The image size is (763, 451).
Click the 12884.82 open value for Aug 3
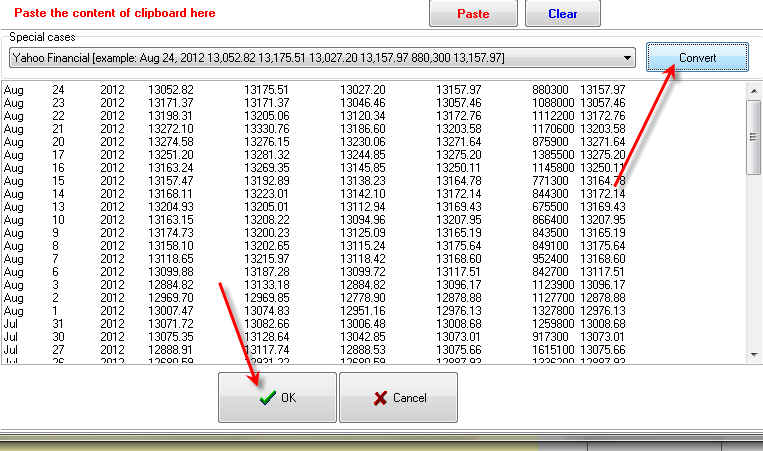coord(170,285)
